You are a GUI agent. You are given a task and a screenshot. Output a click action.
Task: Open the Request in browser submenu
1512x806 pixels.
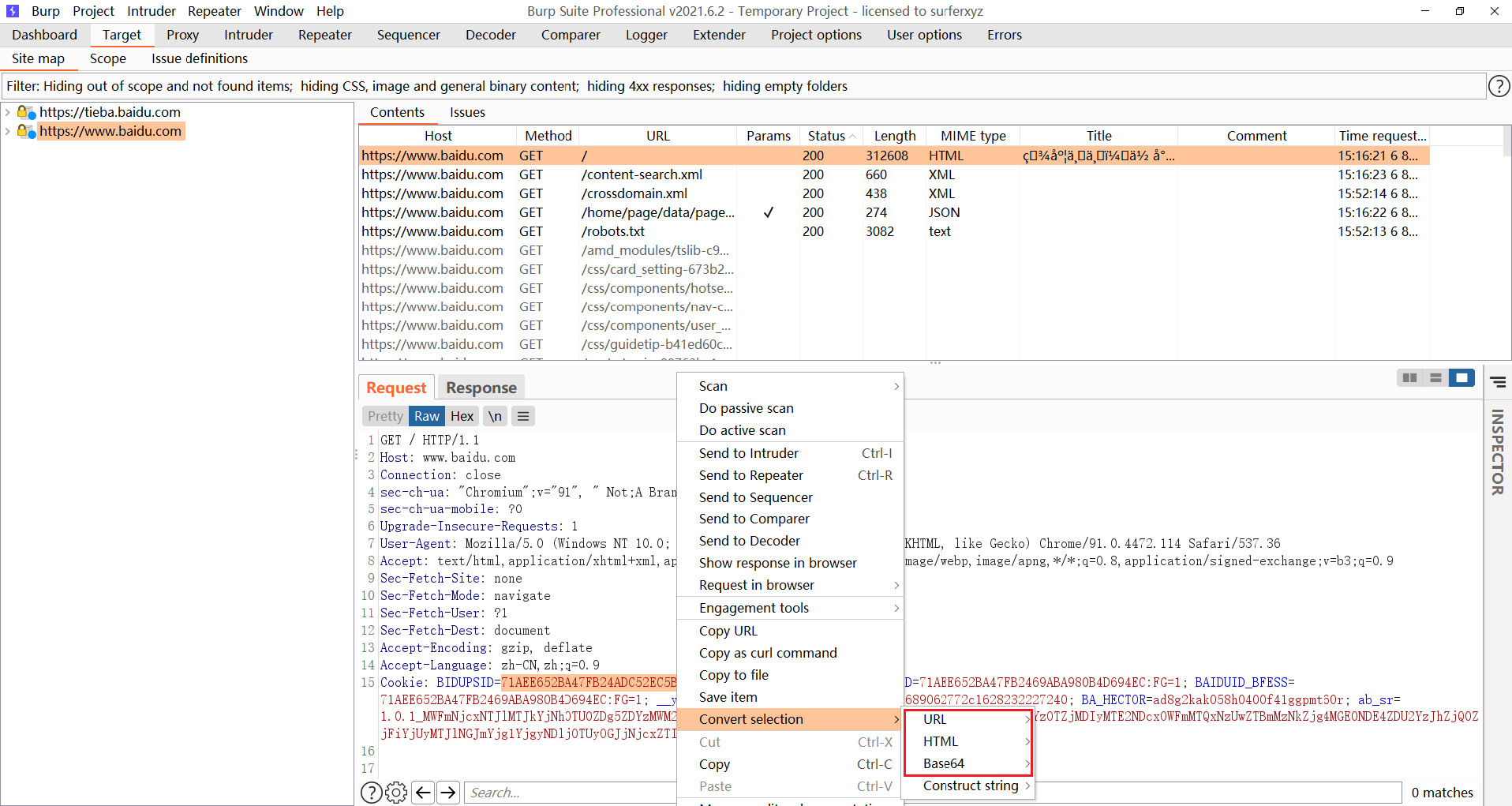790,585
